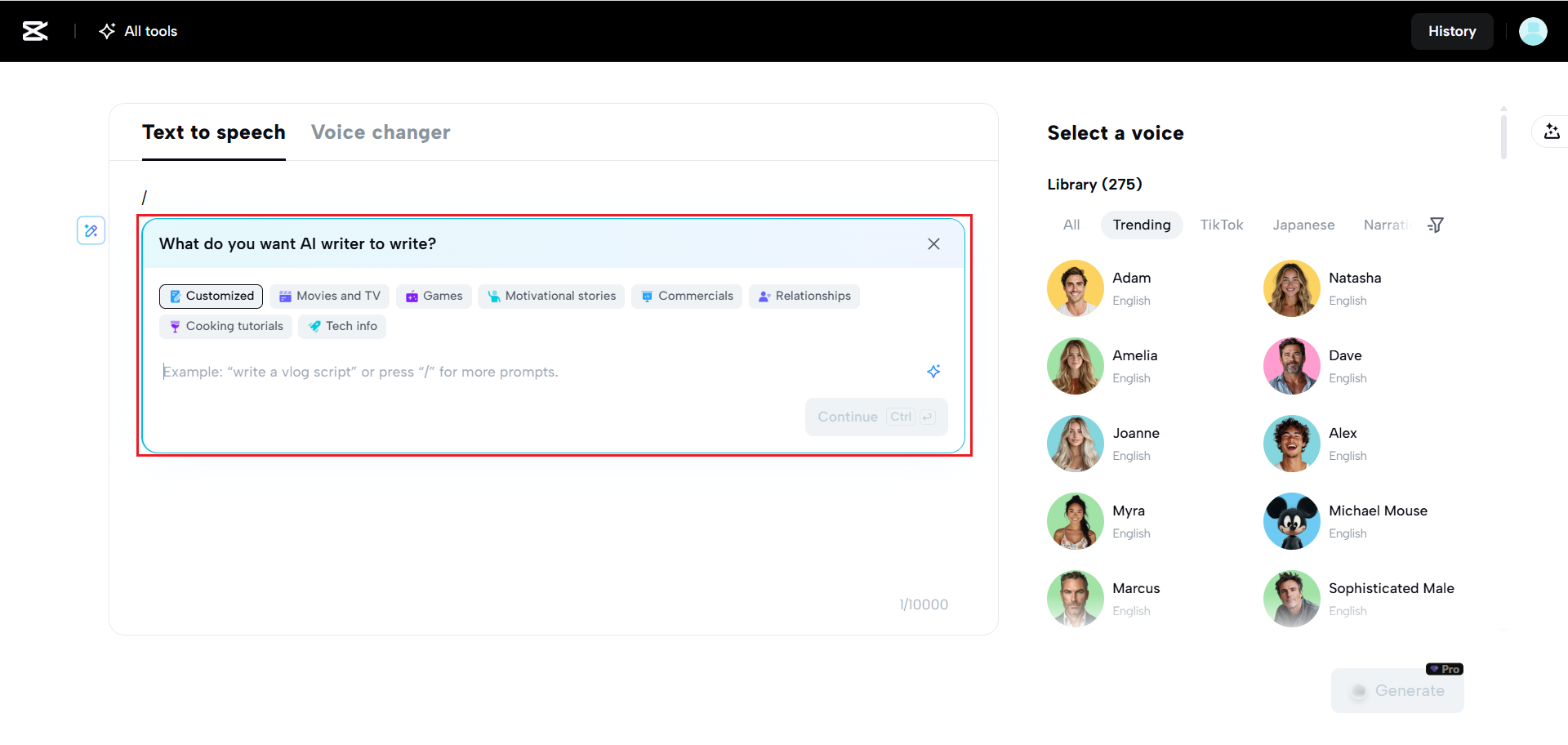Select the Motivational stories category
Screen dimensions: 1568x745
click(x=551, y=296)
